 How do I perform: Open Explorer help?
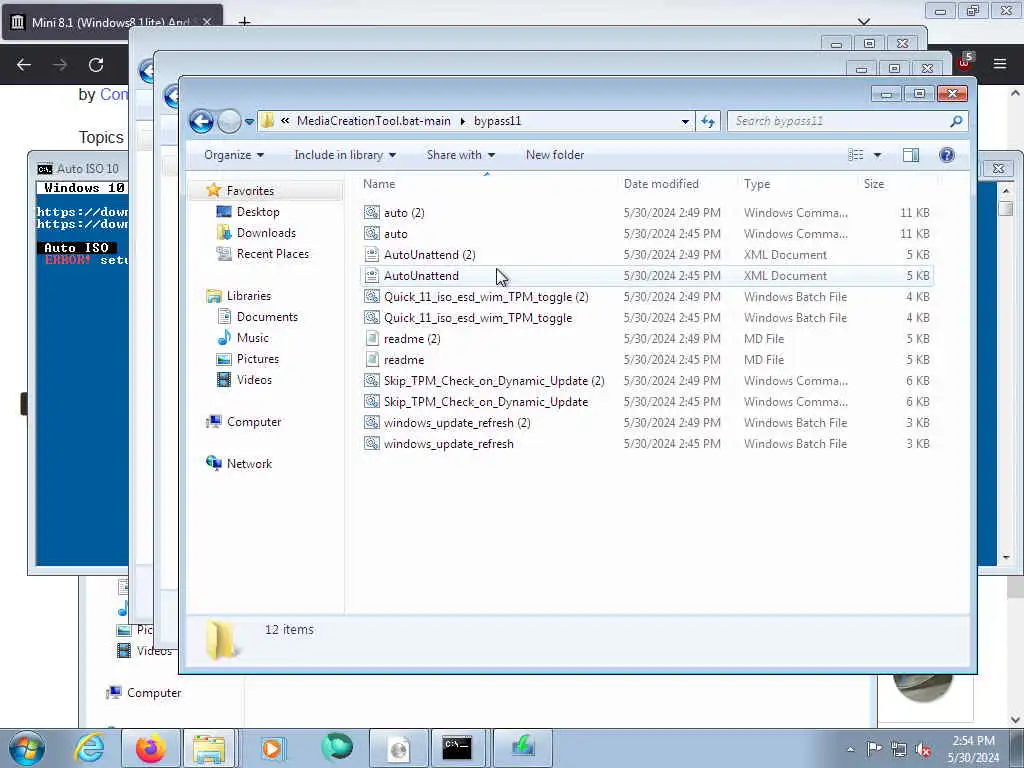tap(947, 155)
